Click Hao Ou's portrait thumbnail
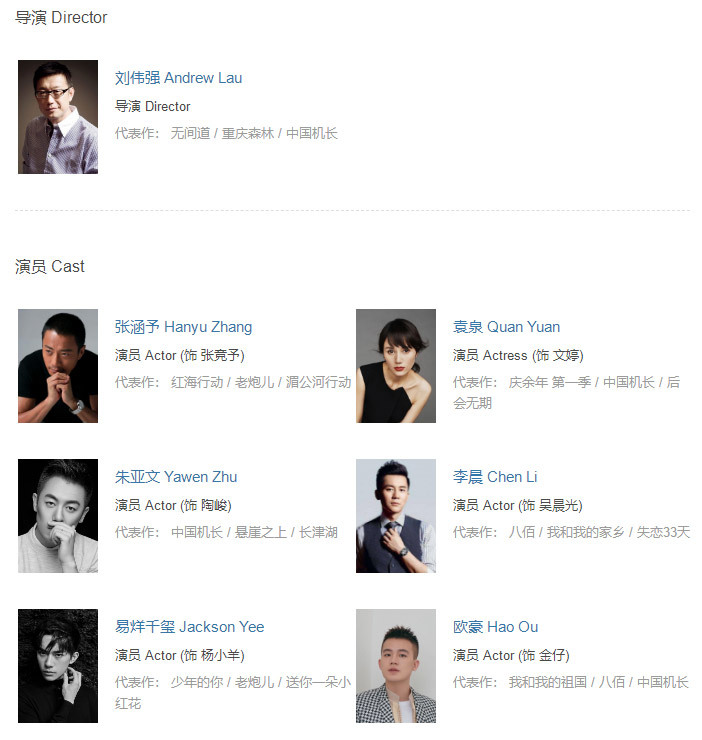702x740 pixels. (396, 666)
